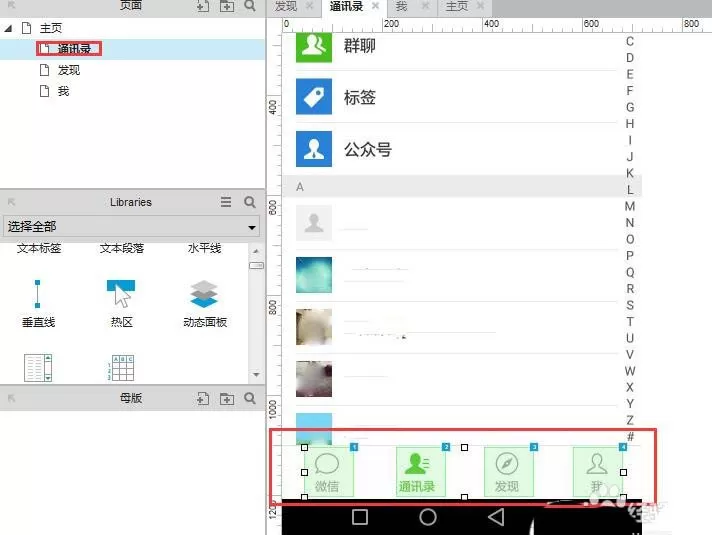Select the 热区 hotspot widget

tap(121, 303)
